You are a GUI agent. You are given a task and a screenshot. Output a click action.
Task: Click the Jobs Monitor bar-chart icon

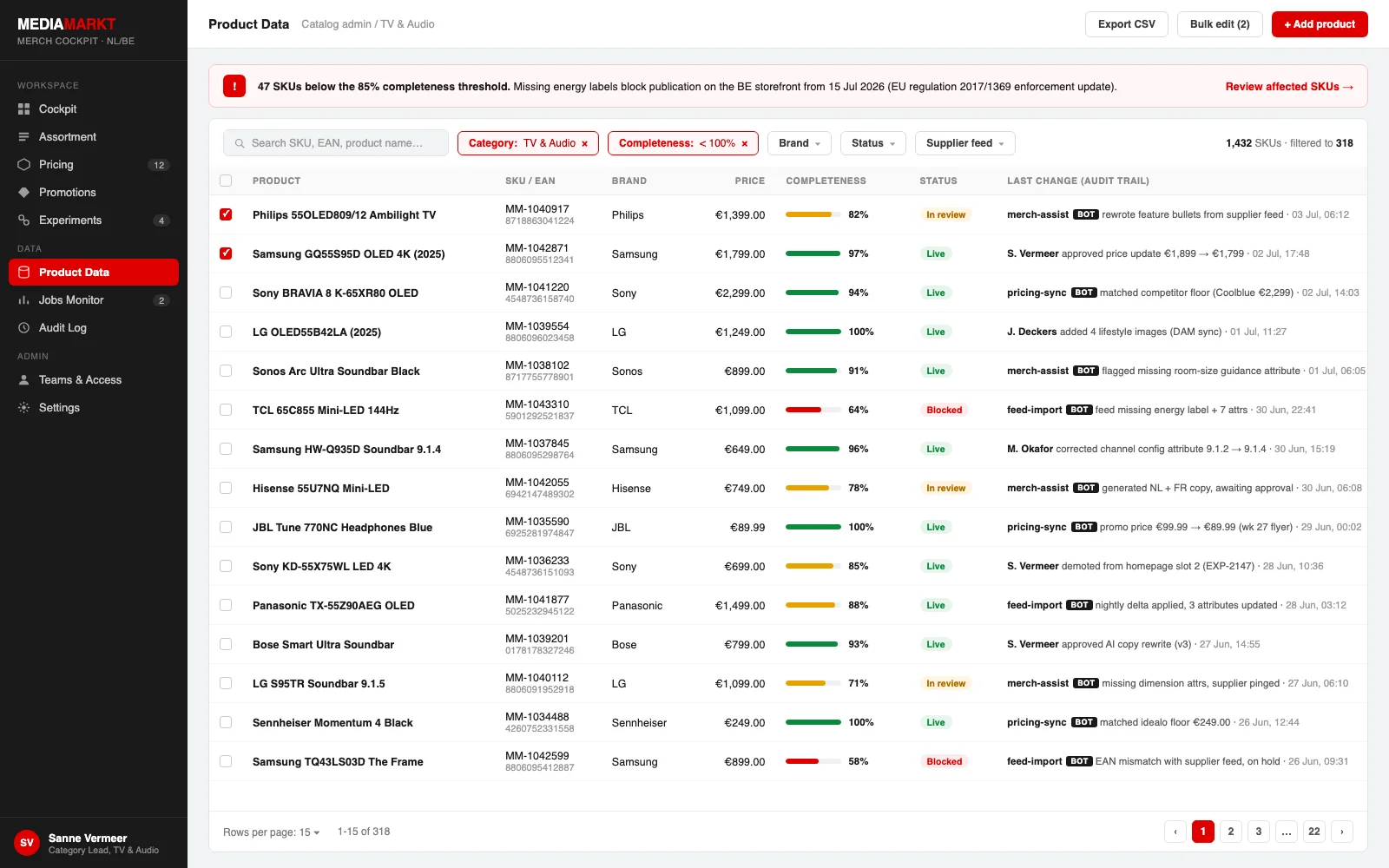24,300
